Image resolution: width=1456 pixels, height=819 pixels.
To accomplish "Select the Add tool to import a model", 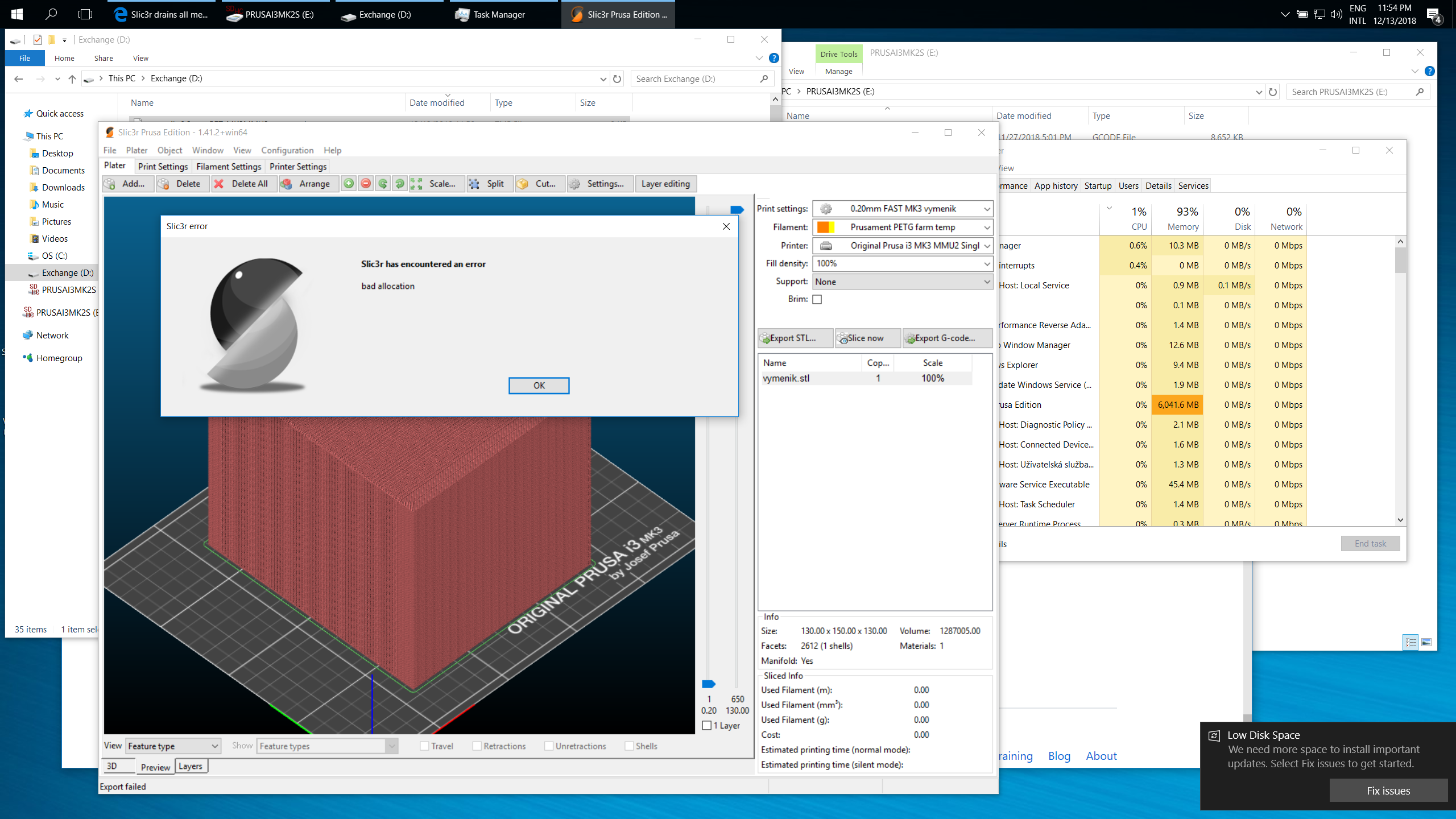I will coord(127,184).
